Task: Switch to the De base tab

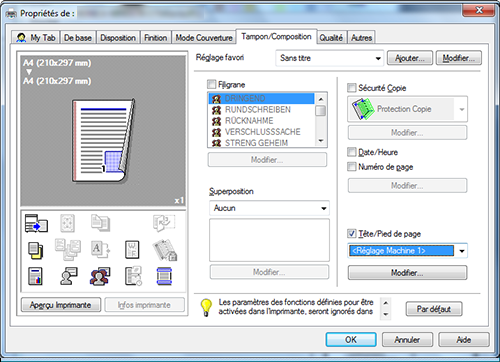Action: (x=78, y=38)
